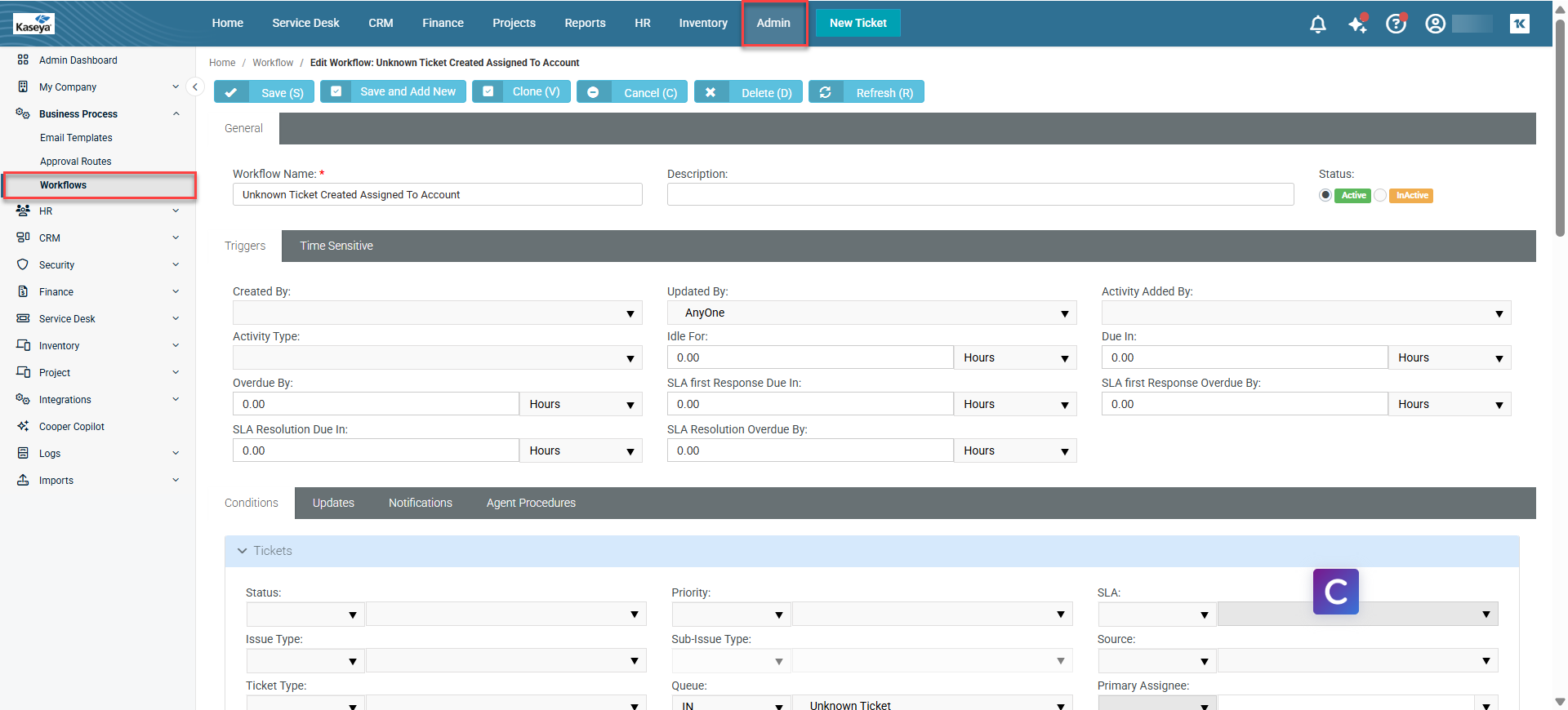Open the notifications bell icon
This screenshot has height=710, width=1568.
tap(1317, 24)
